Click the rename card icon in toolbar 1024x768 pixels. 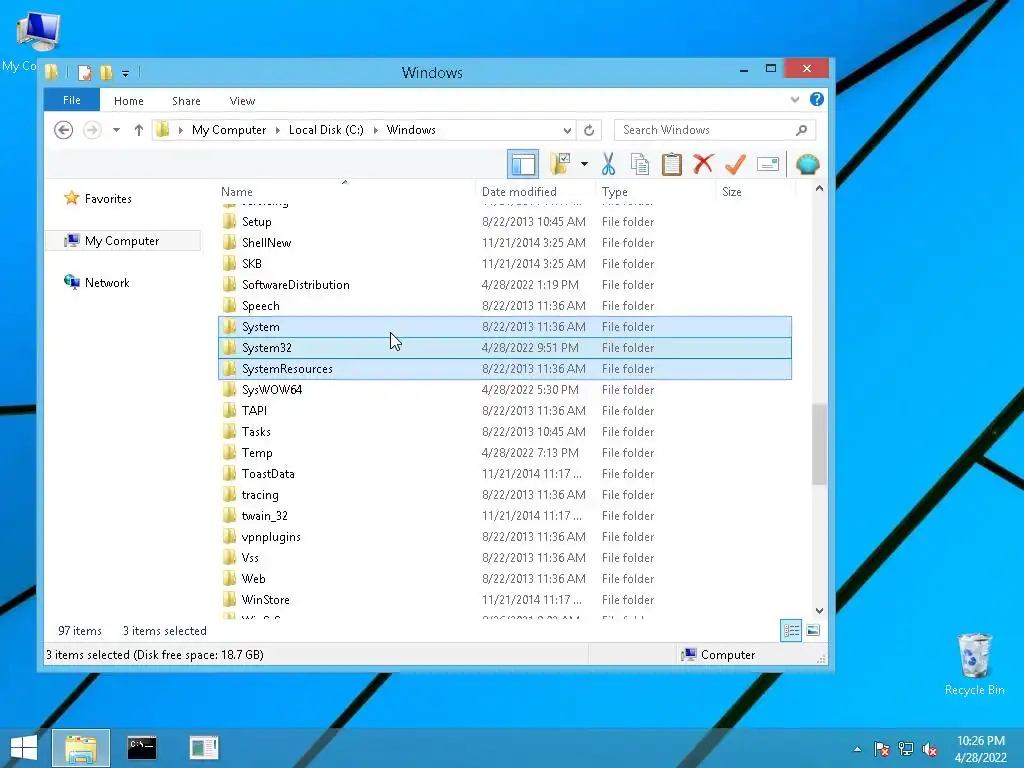pos(768,164)
